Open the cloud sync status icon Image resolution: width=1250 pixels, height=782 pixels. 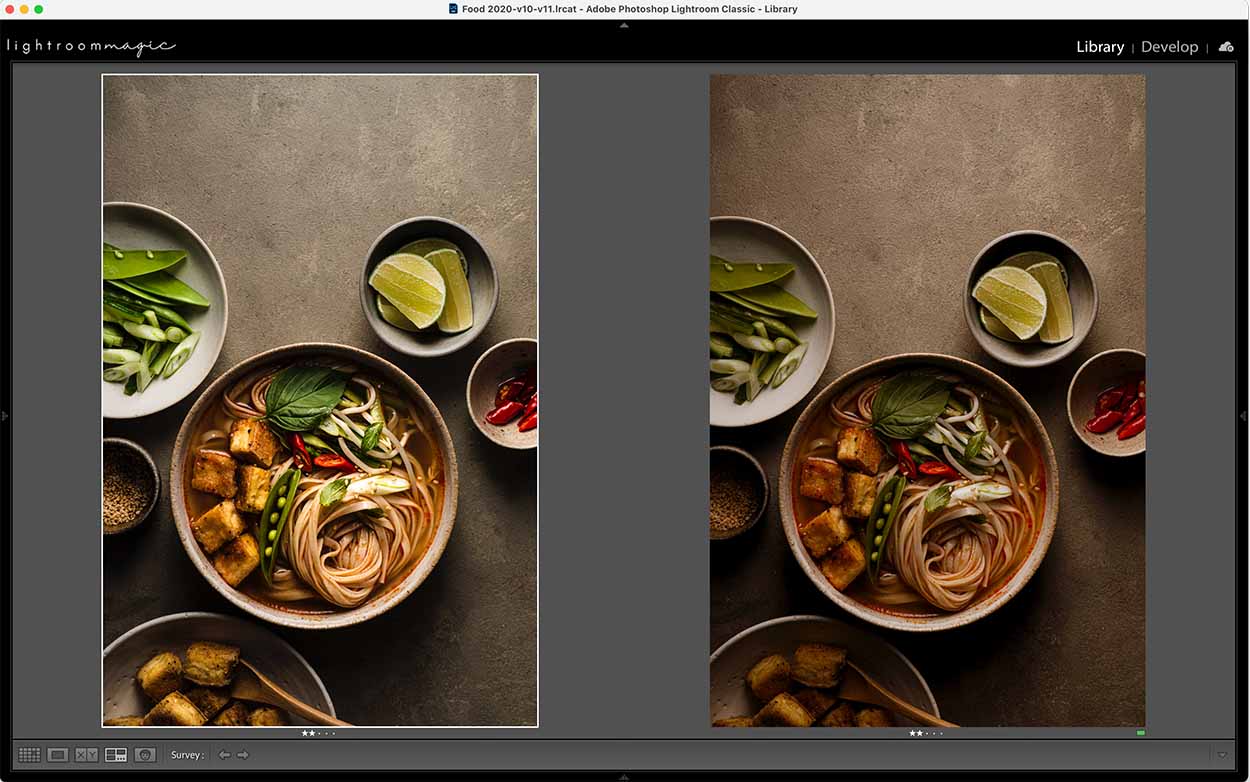(1226, 47)
